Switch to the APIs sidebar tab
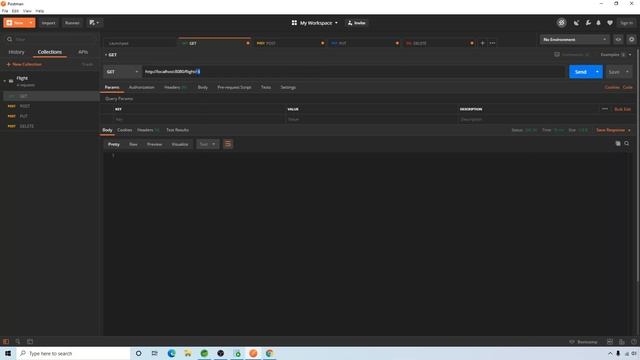The width and height of the screenshot is (640, 360). [83, 52]
